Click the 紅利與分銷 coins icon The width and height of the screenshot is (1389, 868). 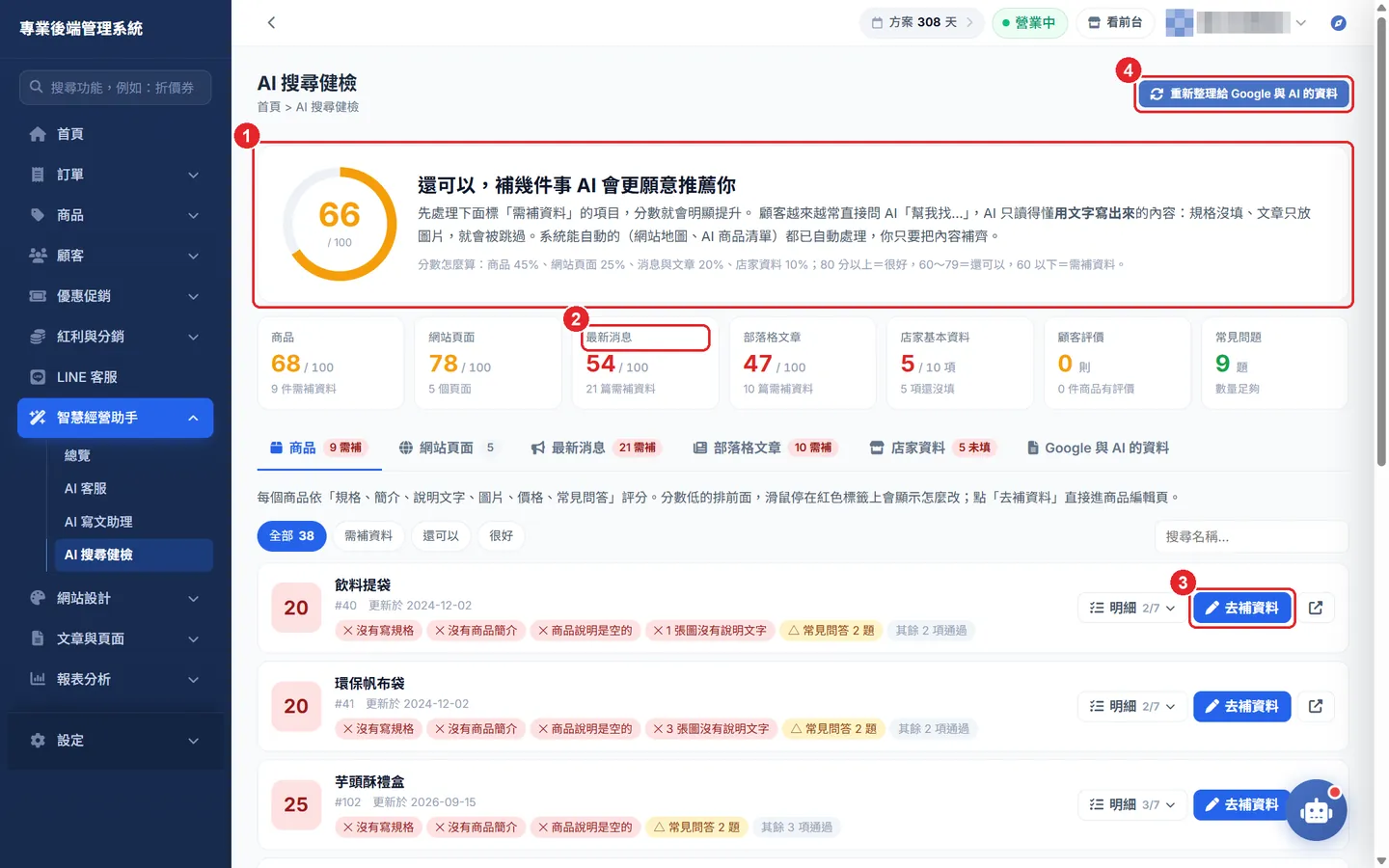(x=38, y=337)
